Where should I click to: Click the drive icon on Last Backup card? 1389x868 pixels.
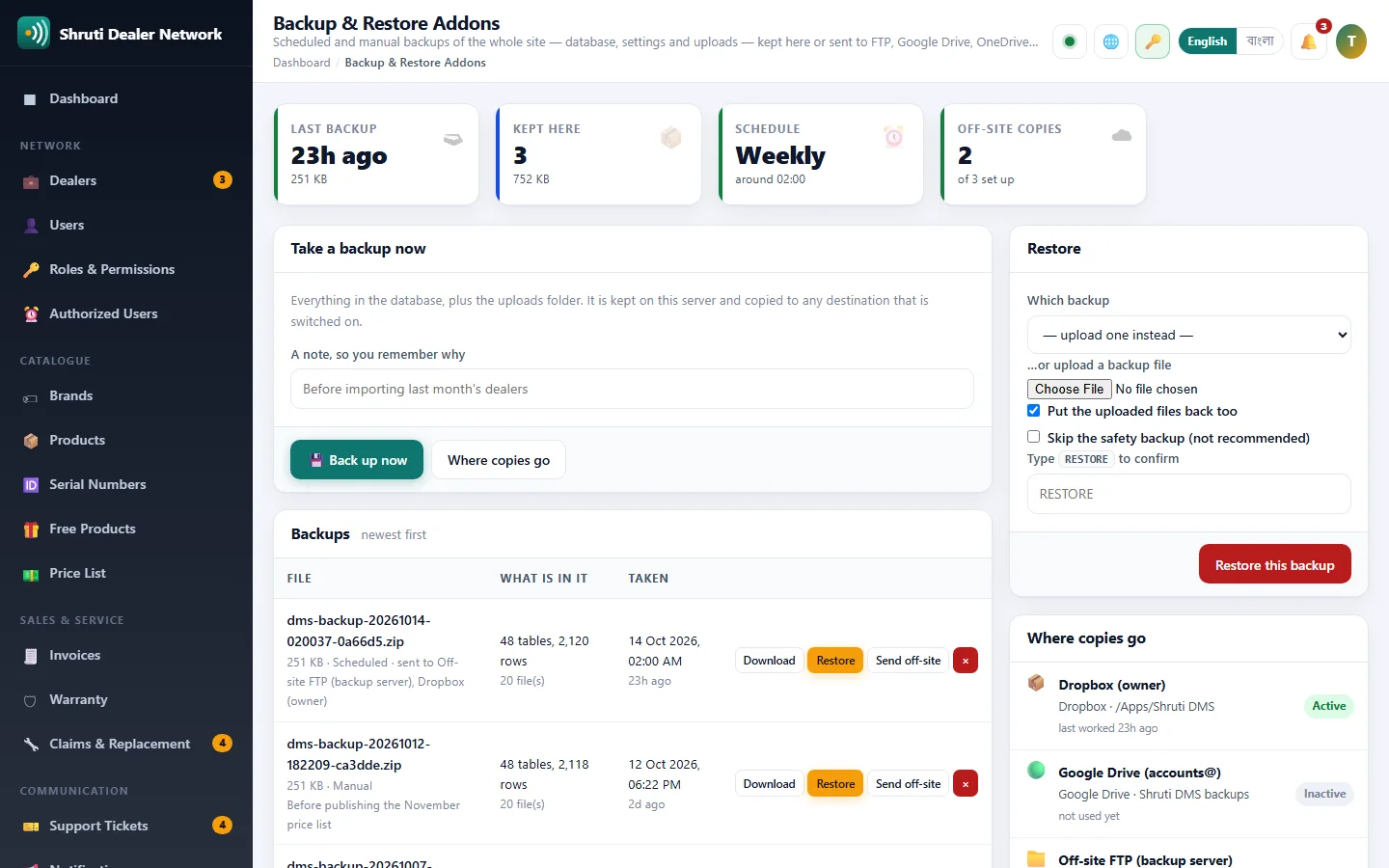pos(453,139)
